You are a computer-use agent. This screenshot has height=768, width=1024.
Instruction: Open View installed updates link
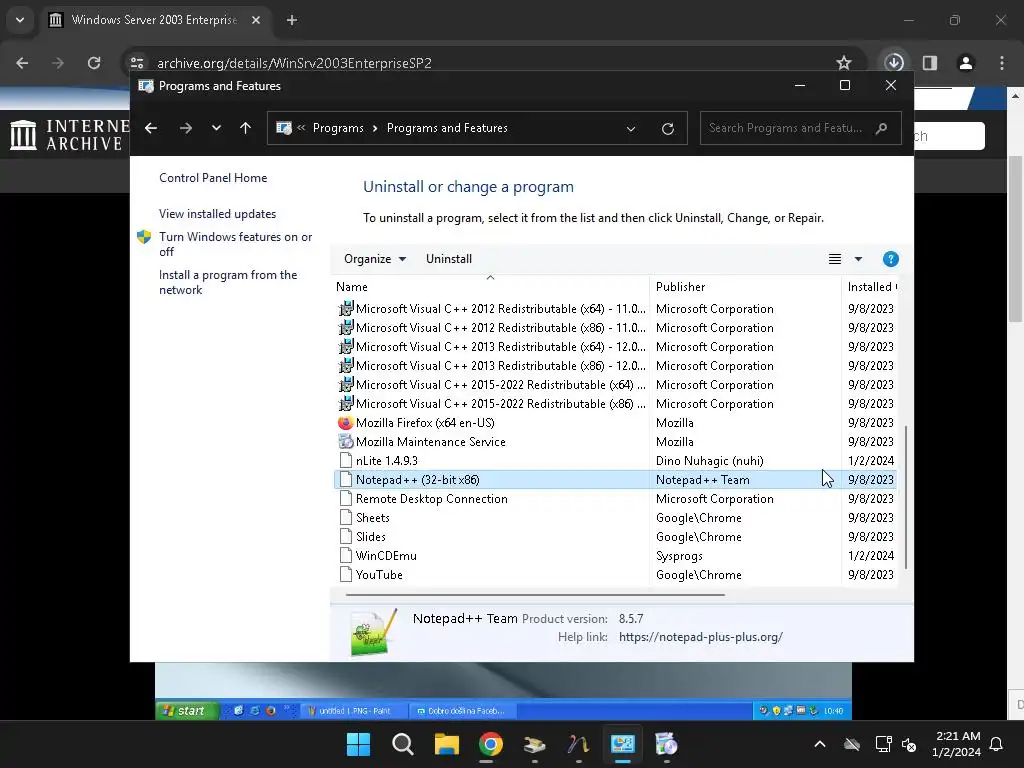pos(217,214)
